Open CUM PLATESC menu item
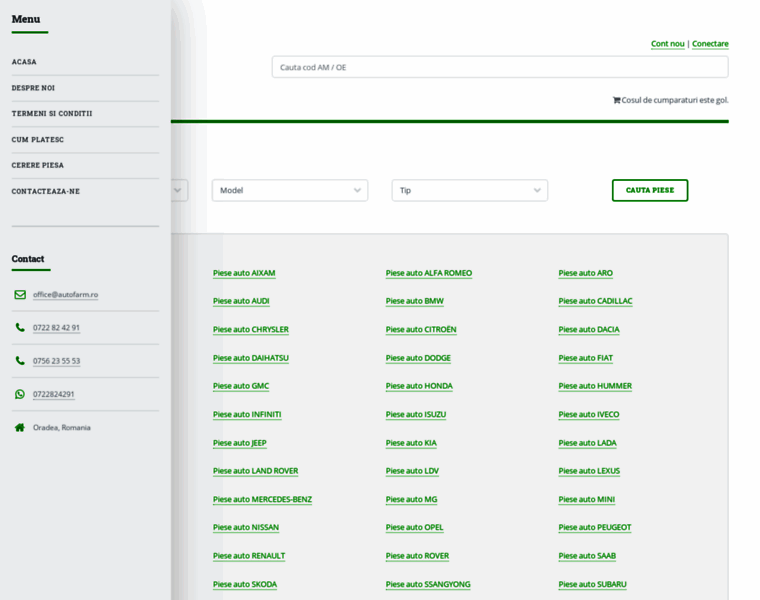 tap(38, 140)
